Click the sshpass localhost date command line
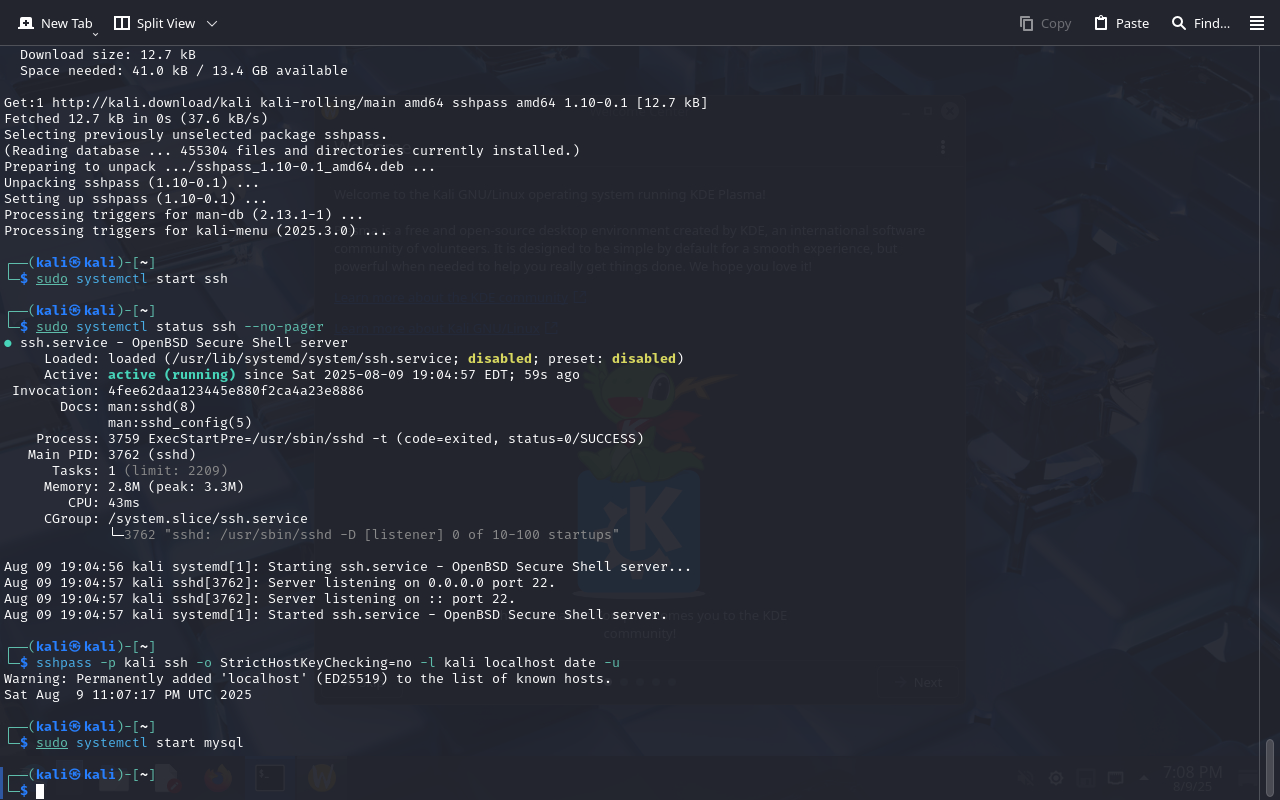This screenshot has height=800, width=1280. 328,663
